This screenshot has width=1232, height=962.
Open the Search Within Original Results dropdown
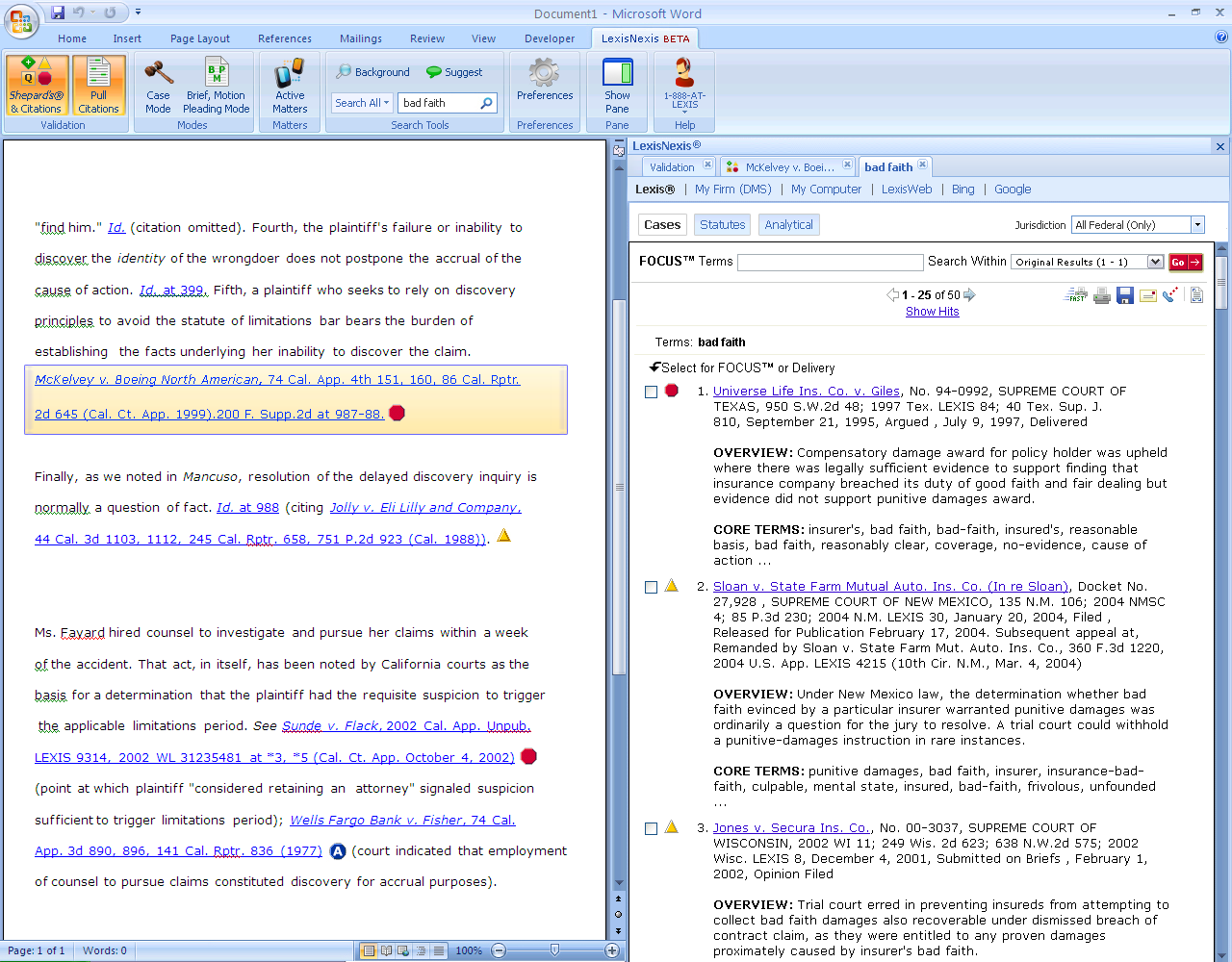click(x=1155, y=262)
